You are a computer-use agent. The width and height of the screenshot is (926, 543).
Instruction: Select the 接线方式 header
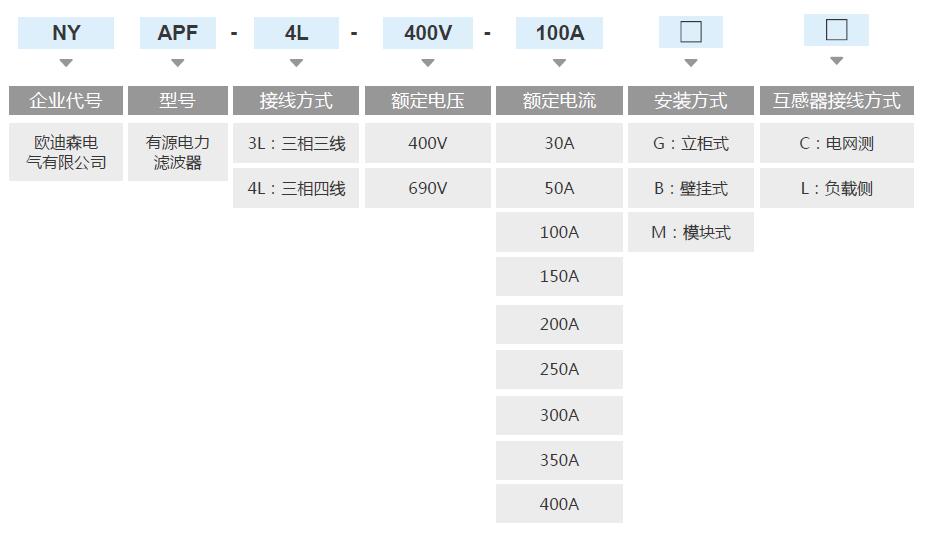coord(296,100)
